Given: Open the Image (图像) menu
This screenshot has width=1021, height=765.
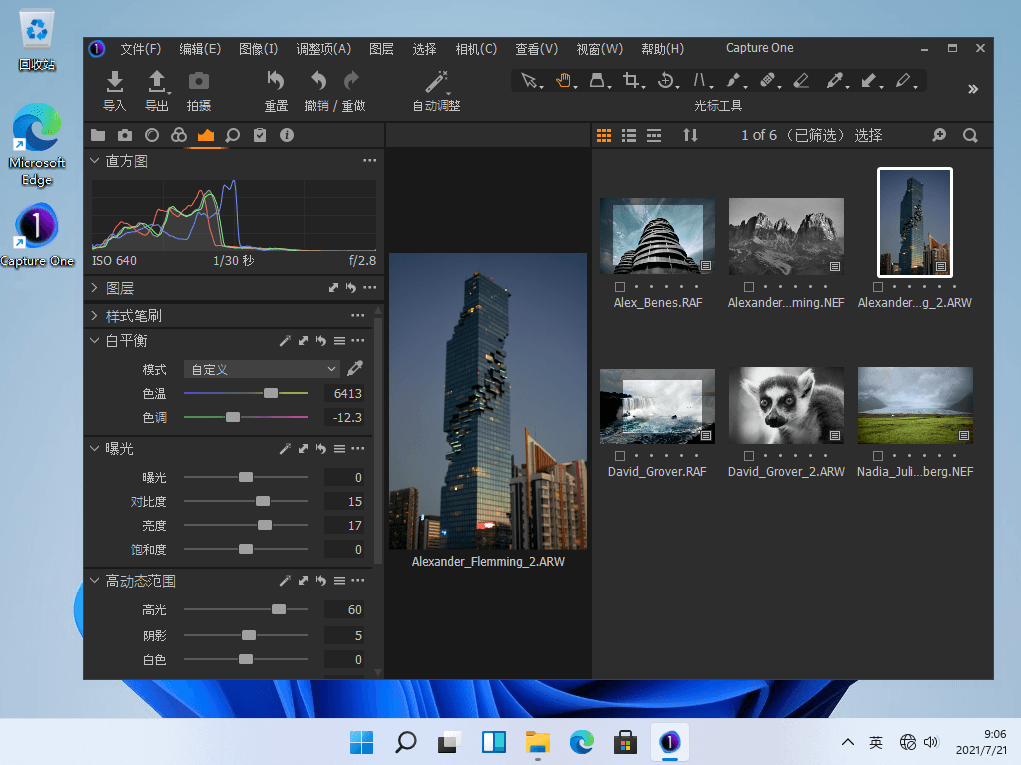Looking at the screenshot, I should point(259,49).
